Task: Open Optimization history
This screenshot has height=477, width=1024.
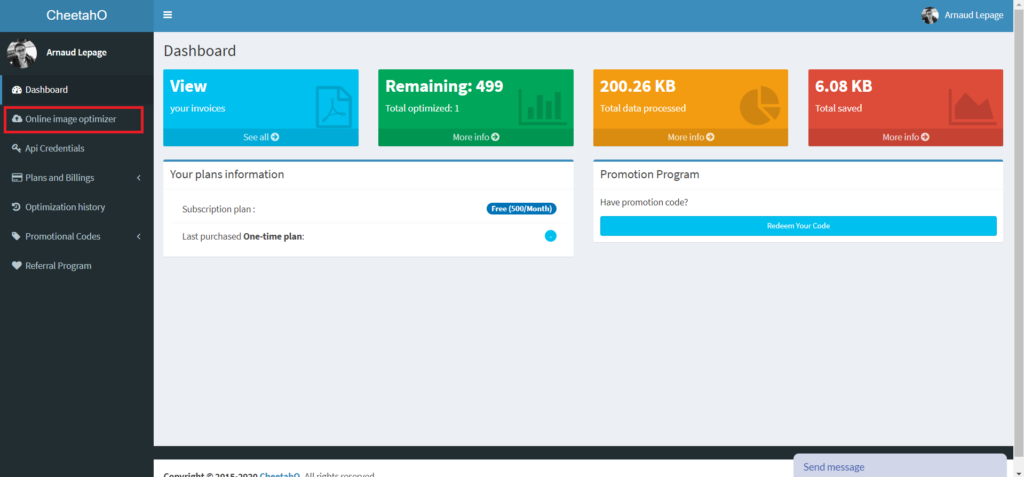Action: coord(77,207)
